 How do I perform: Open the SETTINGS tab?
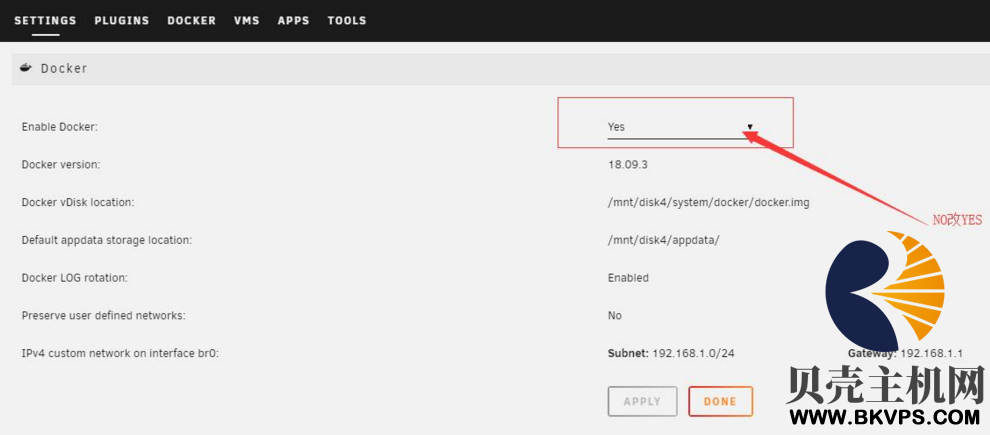pos(45,20)
